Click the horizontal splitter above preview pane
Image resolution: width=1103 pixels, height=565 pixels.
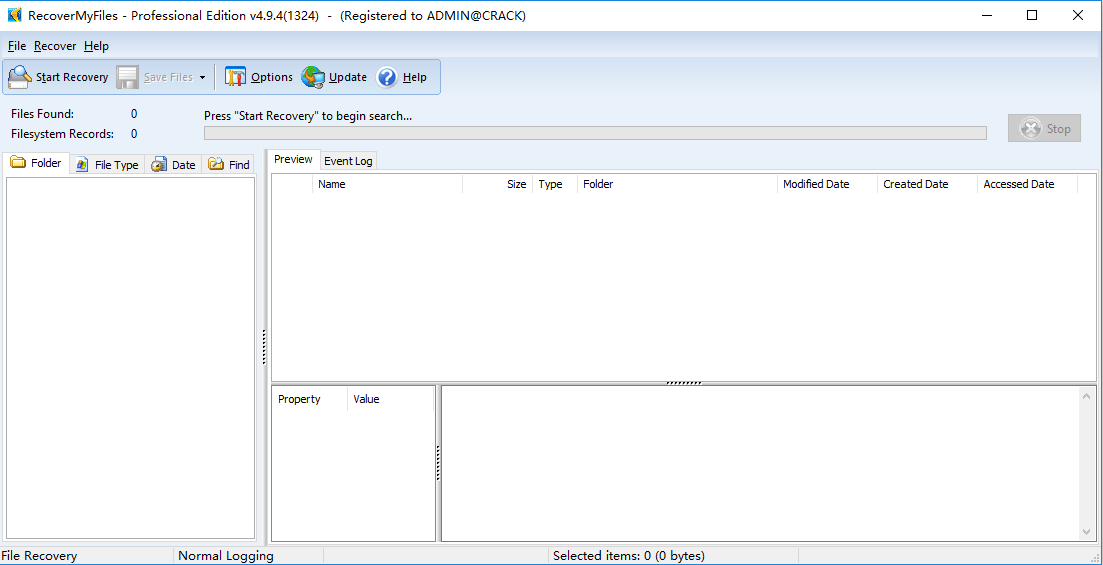tap(684, 383)
